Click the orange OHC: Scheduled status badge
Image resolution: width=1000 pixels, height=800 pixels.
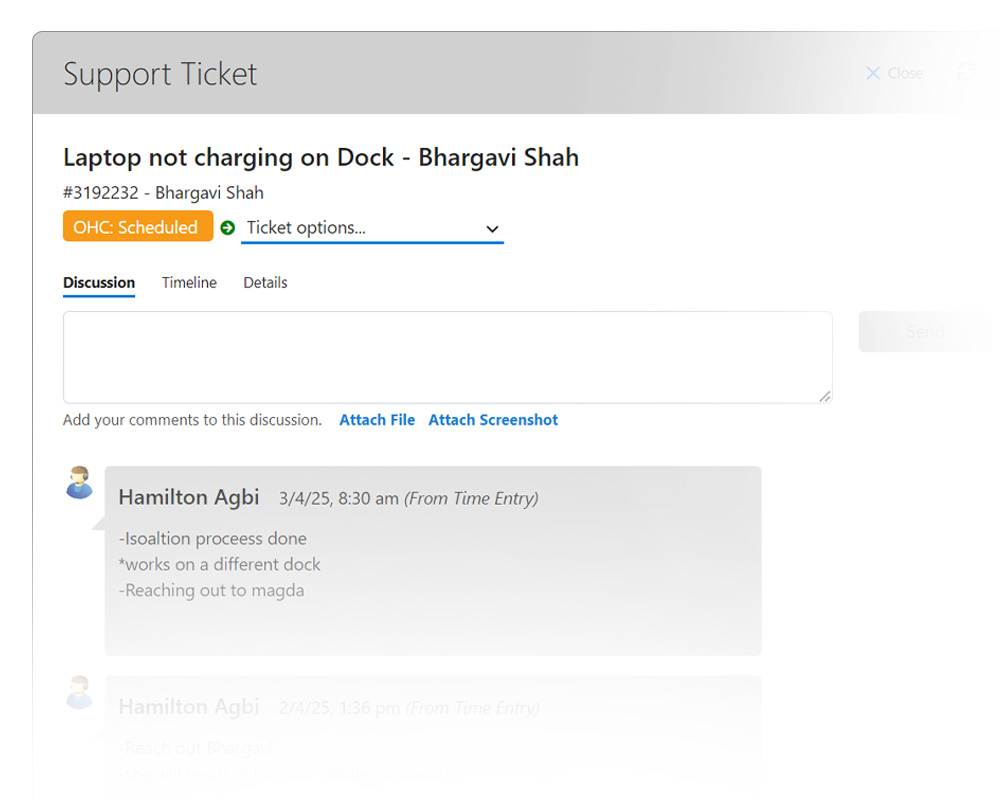click(137, 227)
